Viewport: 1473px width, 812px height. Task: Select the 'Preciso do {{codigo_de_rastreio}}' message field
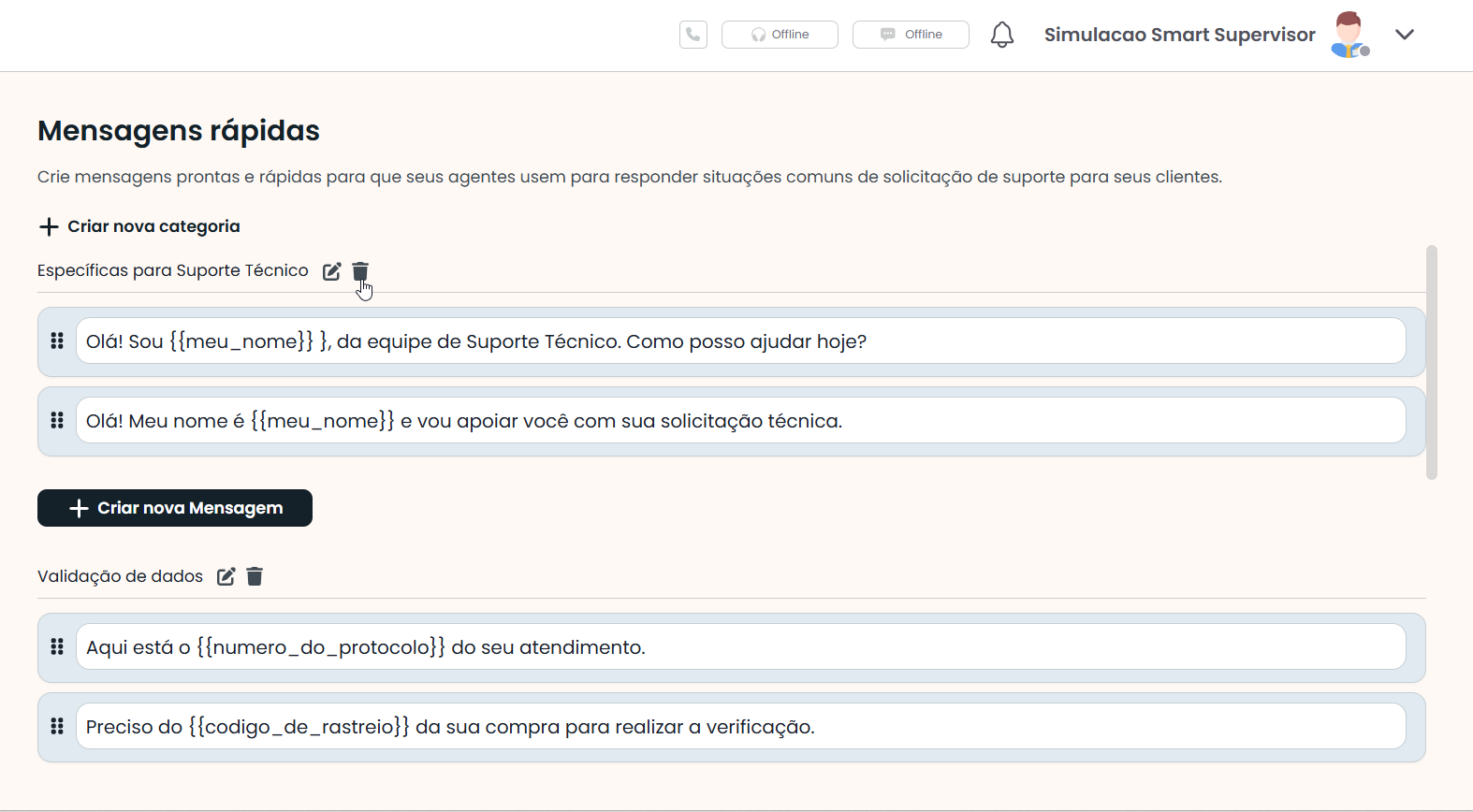click(x=739, y=727)
